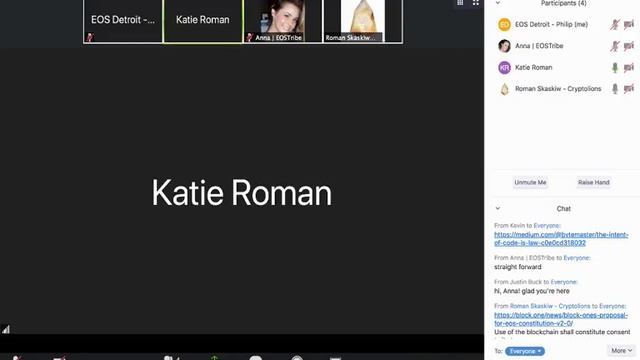Click Katie Roman purple KR avatar
The image size is (640, 360).
point(504,67)
